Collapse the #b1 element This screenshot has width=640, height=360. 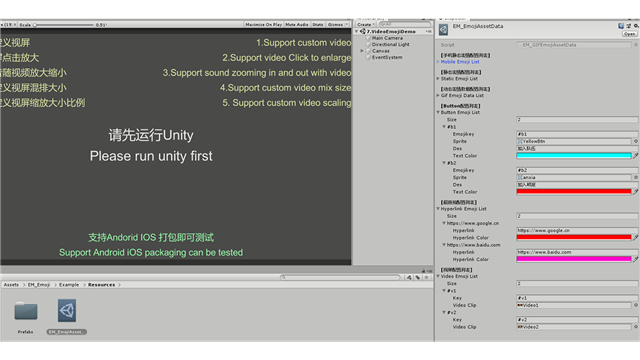[x=444, y=127]
